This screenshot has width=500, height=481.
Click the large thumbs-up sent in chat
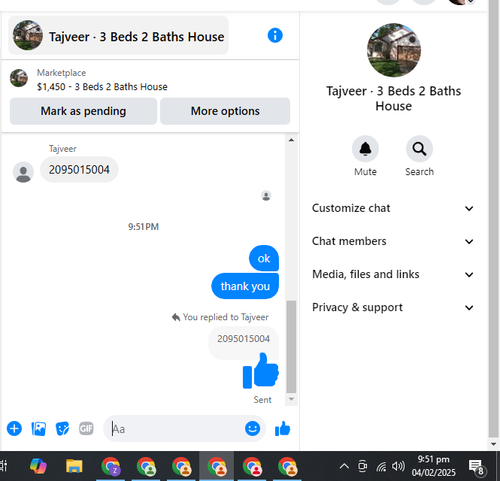click(261, 371)
